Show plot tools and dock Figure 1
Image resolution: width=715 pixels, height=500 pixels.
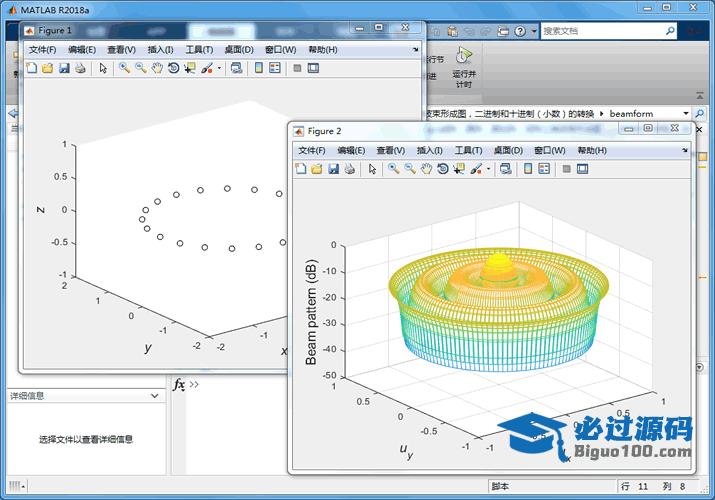point(313,68)
